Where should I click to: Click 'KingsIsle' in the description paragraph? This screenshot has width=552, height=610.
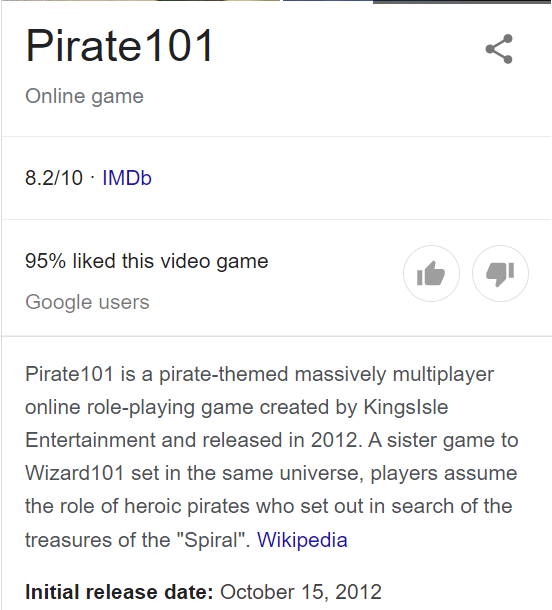click(406, 407)
